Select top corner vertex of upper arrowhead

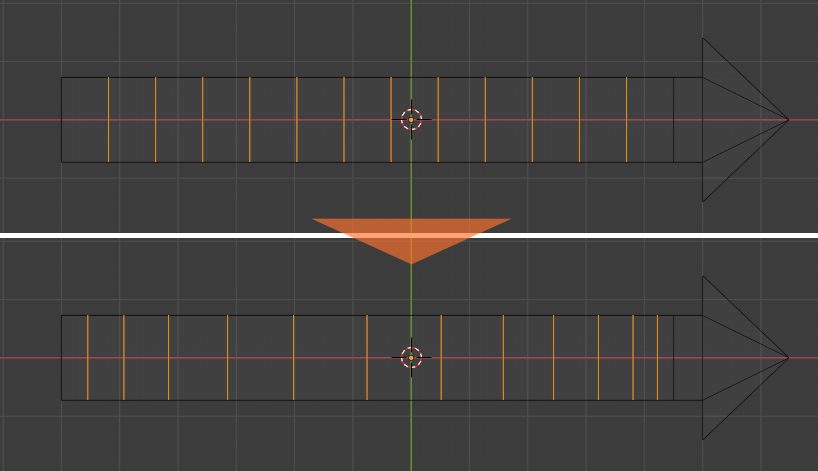[703, 38]
